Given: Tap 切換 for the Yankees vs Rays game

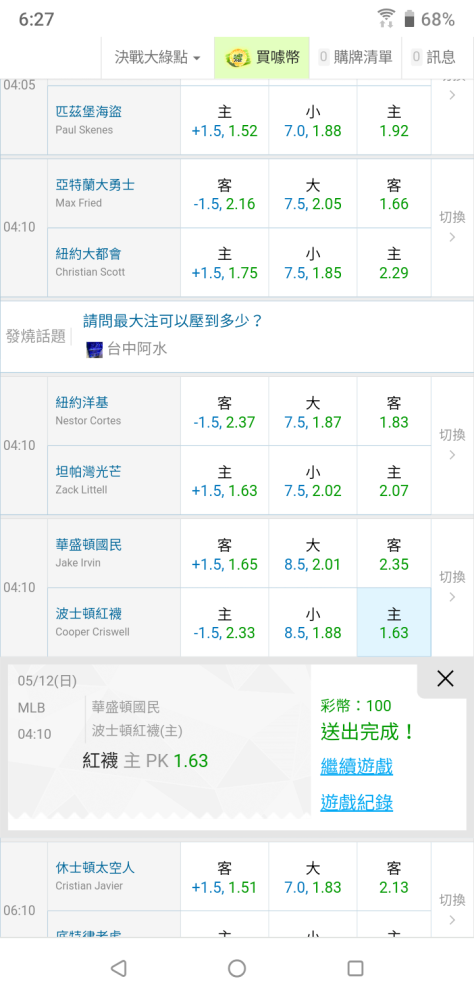Looking at the screenshot, I should 452,445.
